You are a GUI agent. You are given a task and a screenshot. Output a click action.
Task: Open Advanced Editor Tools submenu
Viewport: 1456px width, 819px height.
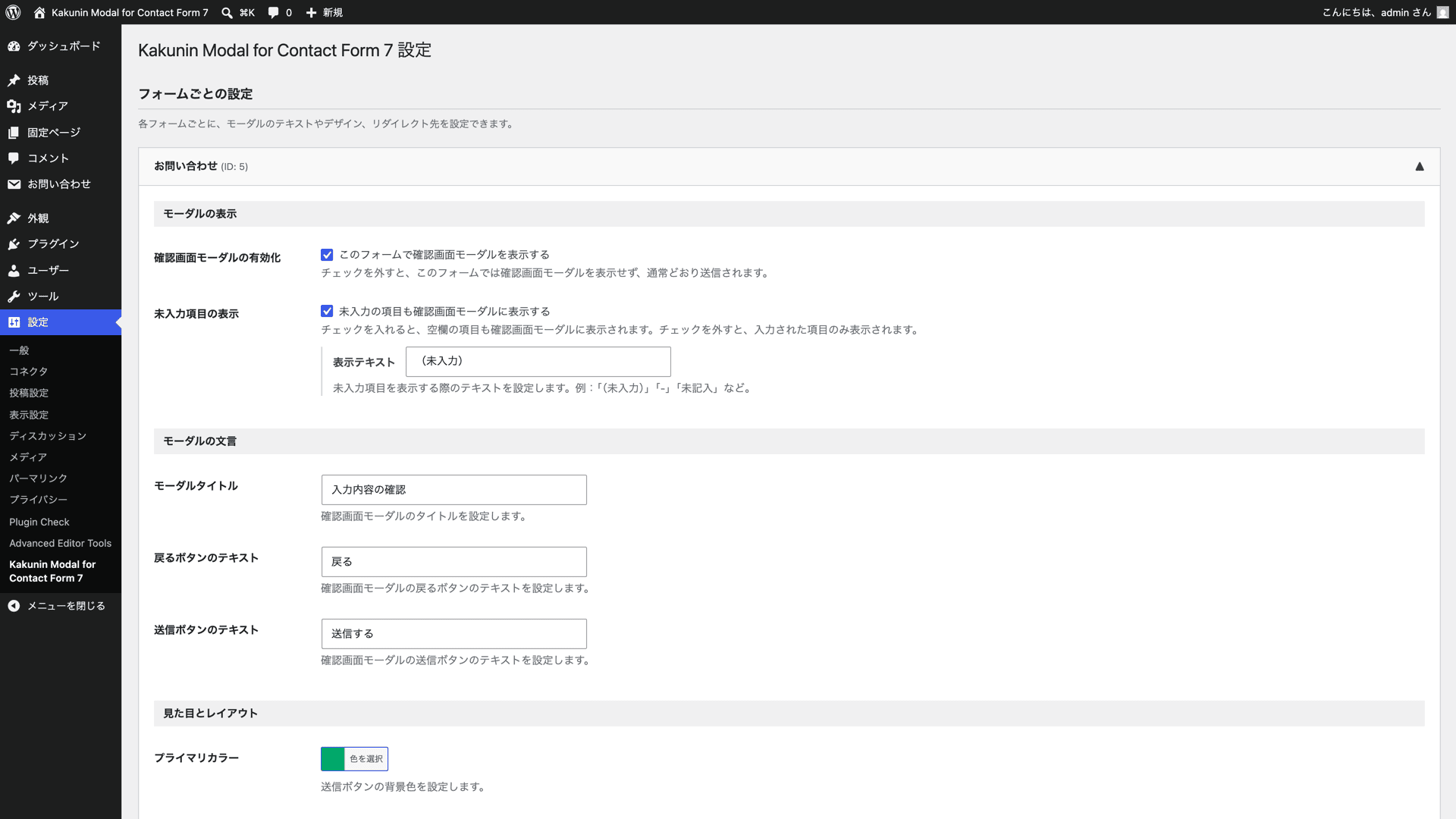[61, 544]
